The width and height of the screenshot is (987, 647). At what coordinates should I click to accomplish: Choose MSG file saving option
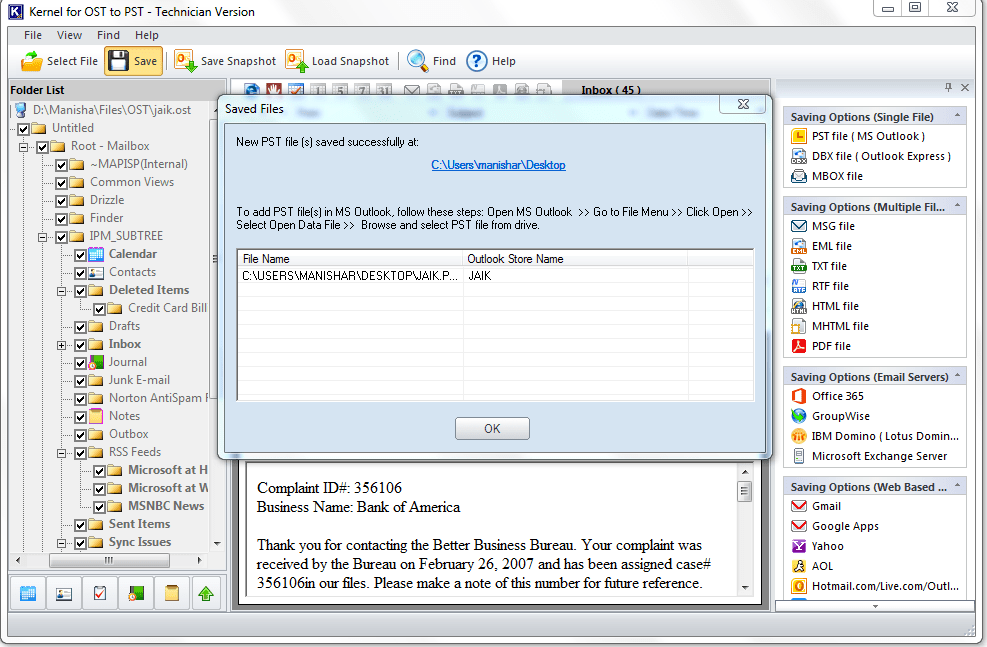(823, 226)
